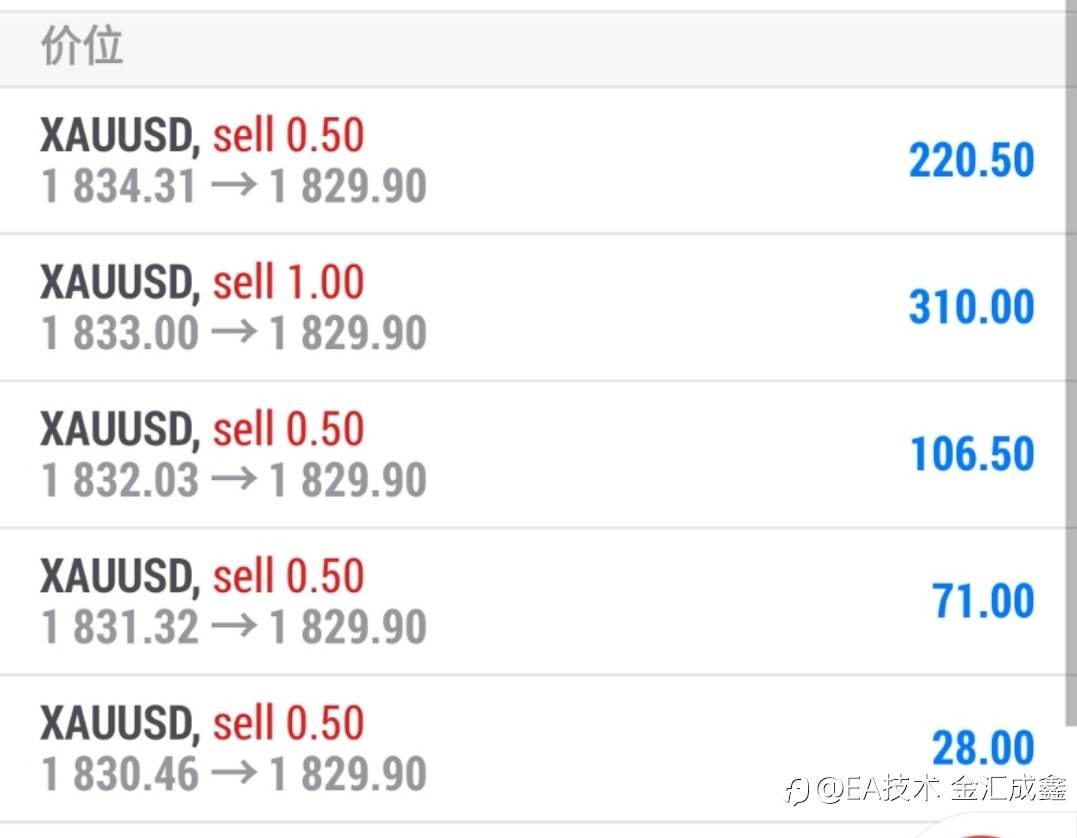Screen dimensions: 1077x838
Task: Click the 310.00 profit value
Action: tap(971, 307)
